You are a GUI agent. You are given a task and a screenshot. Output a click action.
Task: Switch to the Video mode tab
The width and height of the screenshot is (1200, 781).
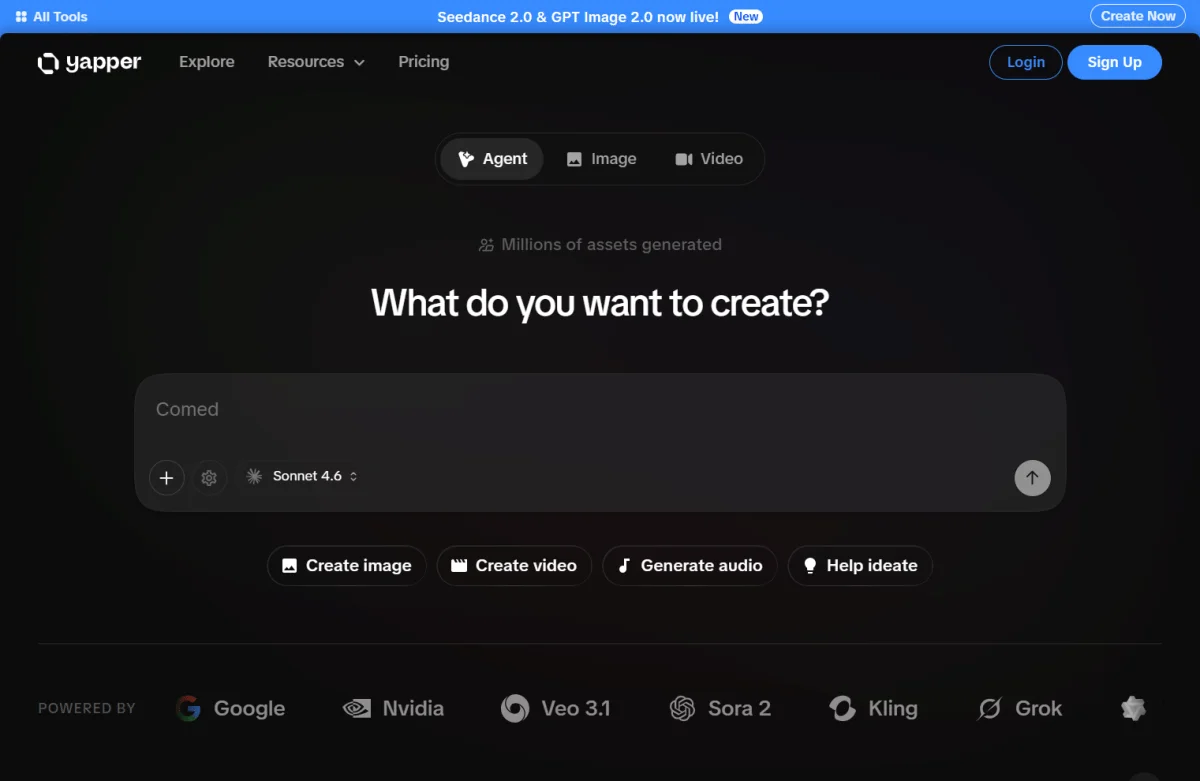tap(709, 159)
